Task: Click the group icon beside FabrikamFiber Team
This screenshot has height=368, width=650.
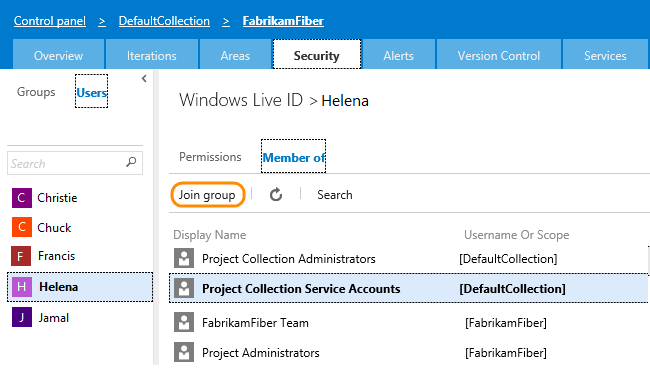Action: pyautogui.click(x=184, y=322)
